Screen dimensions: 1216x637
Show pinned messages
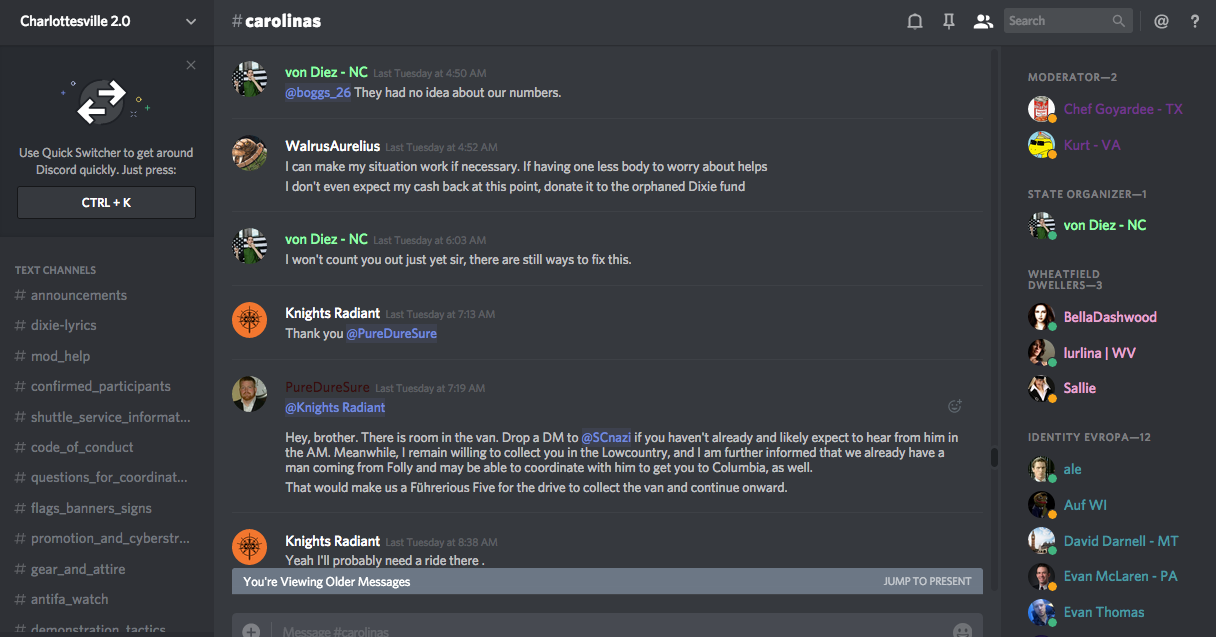pos(949,21)
